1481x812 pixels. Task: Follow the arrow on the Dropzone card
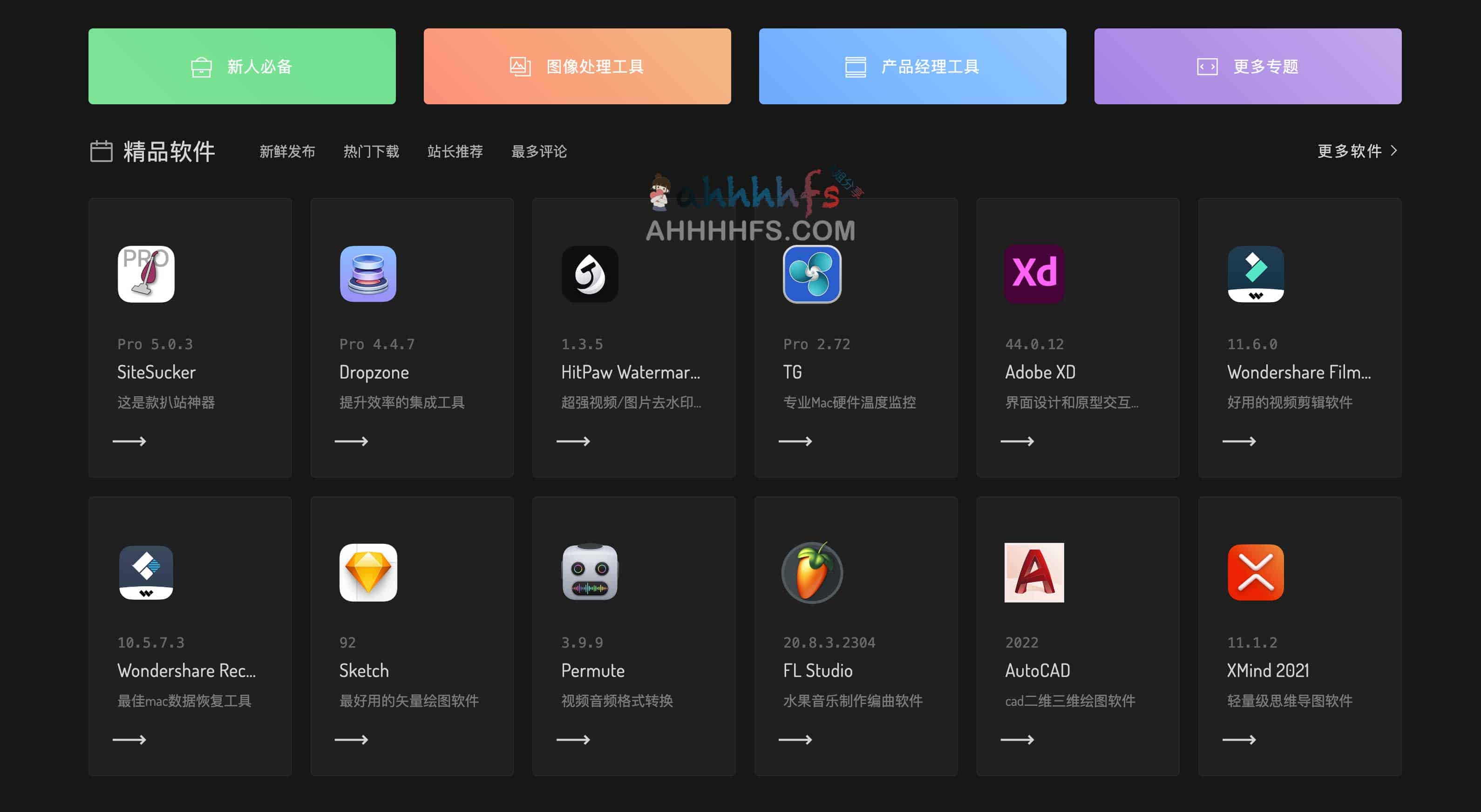[351, 441]
